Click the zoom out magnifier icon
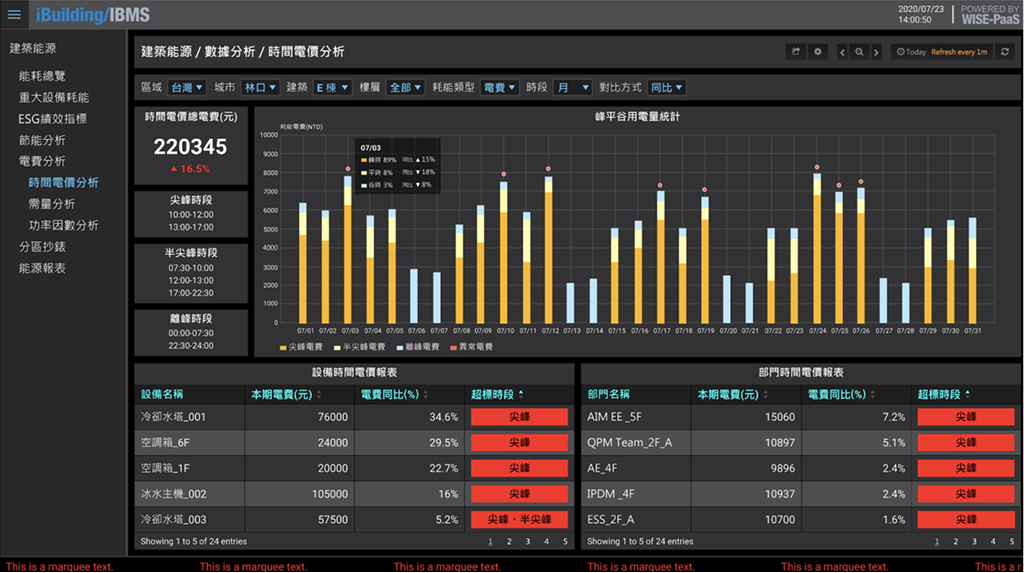Viewport: 1024px width, 573px height. (859, 52)
